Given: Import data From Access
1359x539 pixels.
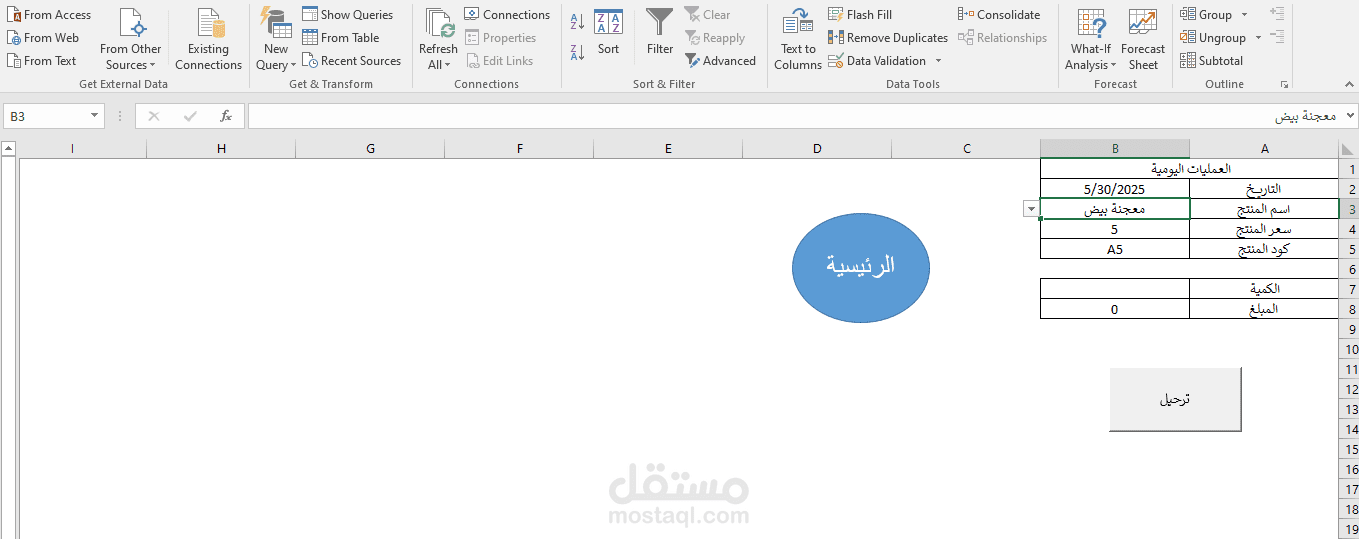Looking at the screenshot, I should click(48, 15).
